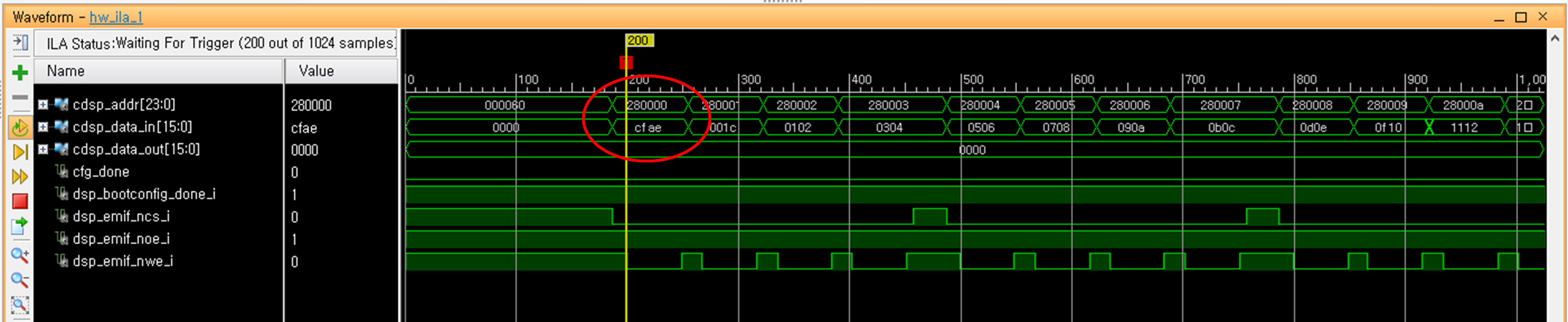Expand the cdsp_data_in[15:0] bus
This screenshot has width=1568, height=322.
43,127
